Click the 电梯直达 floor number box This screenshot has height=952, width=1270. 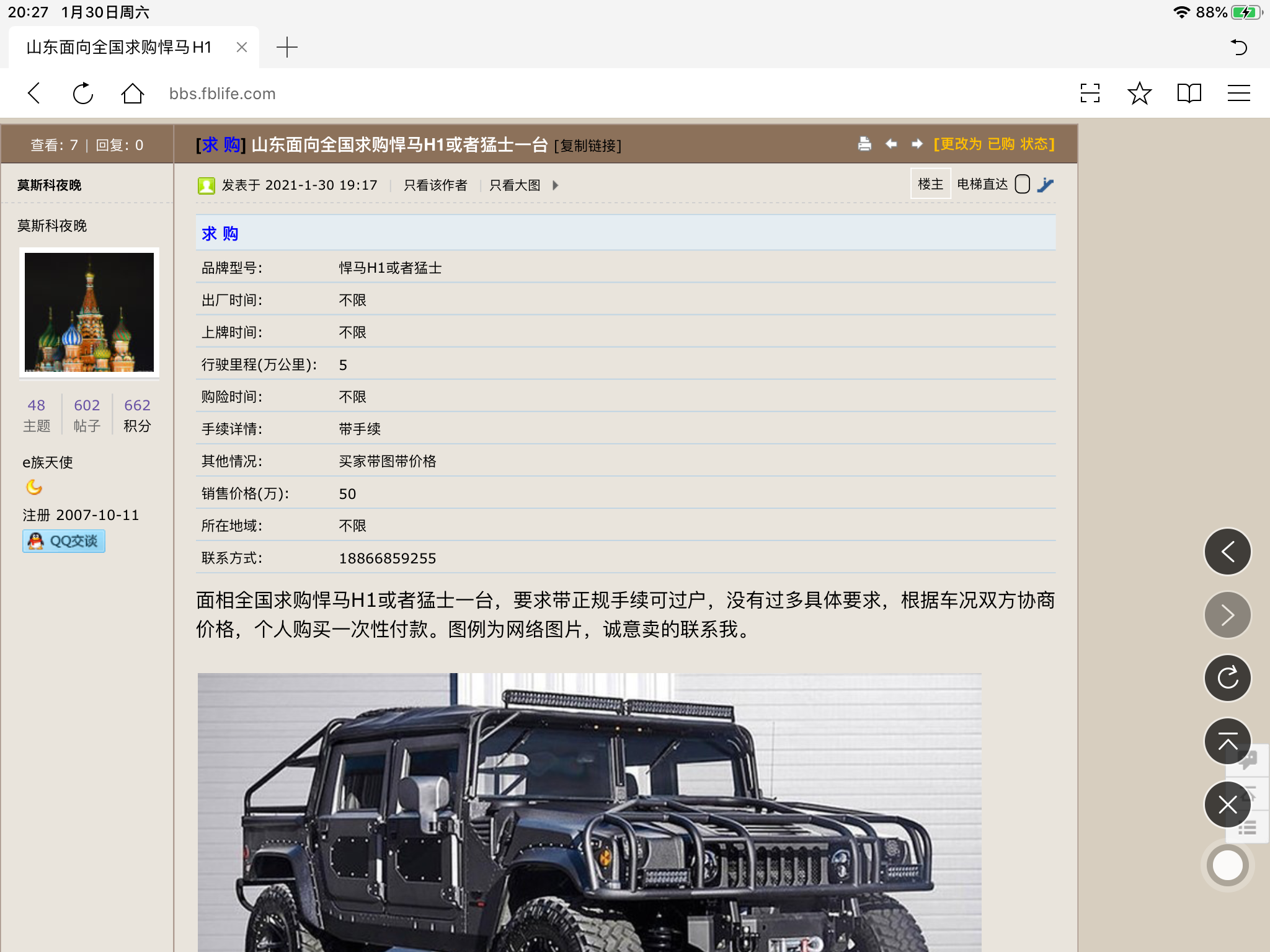[1023, 184]
